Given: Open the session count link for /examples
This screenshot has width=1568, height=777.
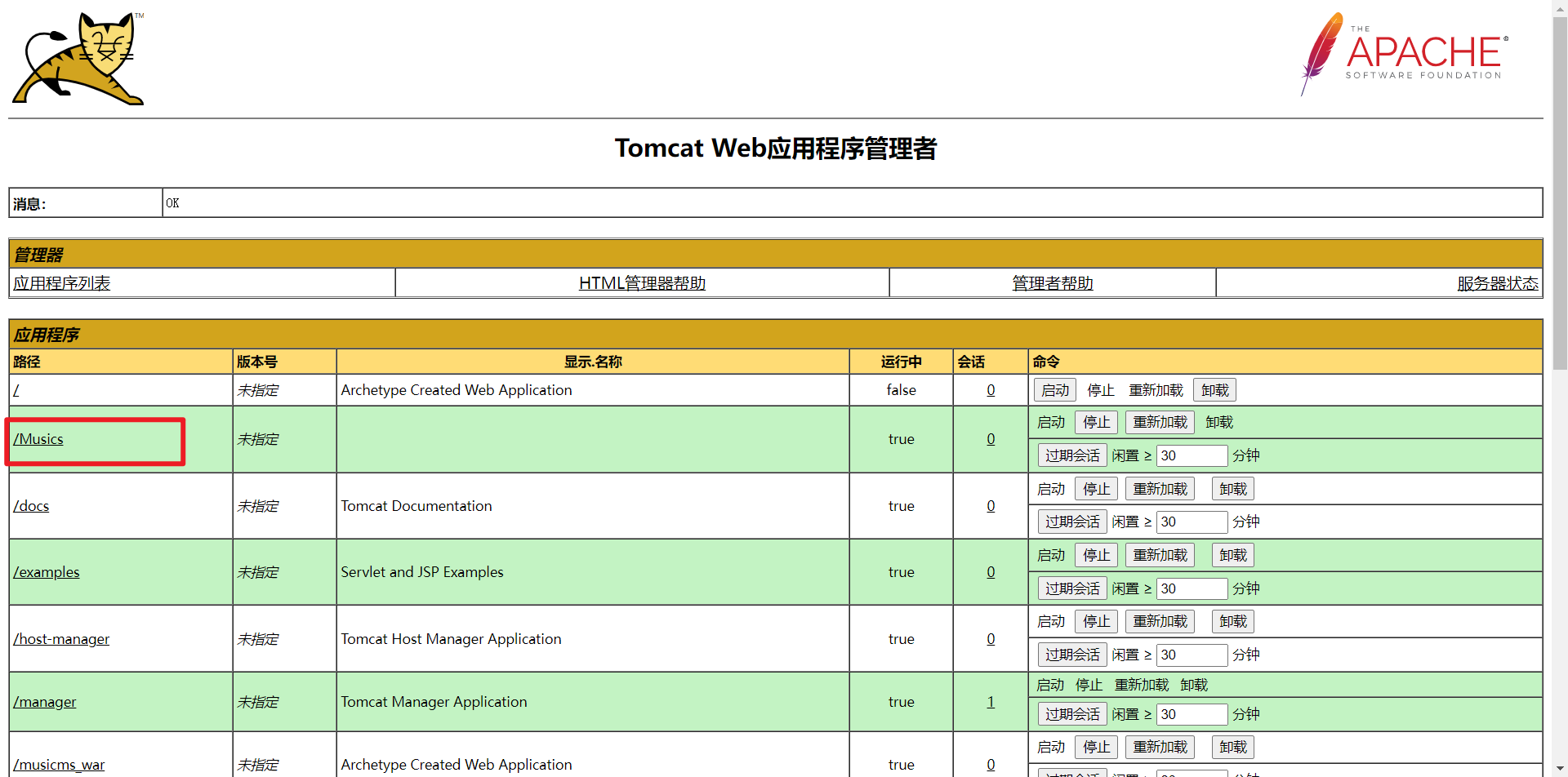Looking at the screenshot, I should [x=991, y=572].
